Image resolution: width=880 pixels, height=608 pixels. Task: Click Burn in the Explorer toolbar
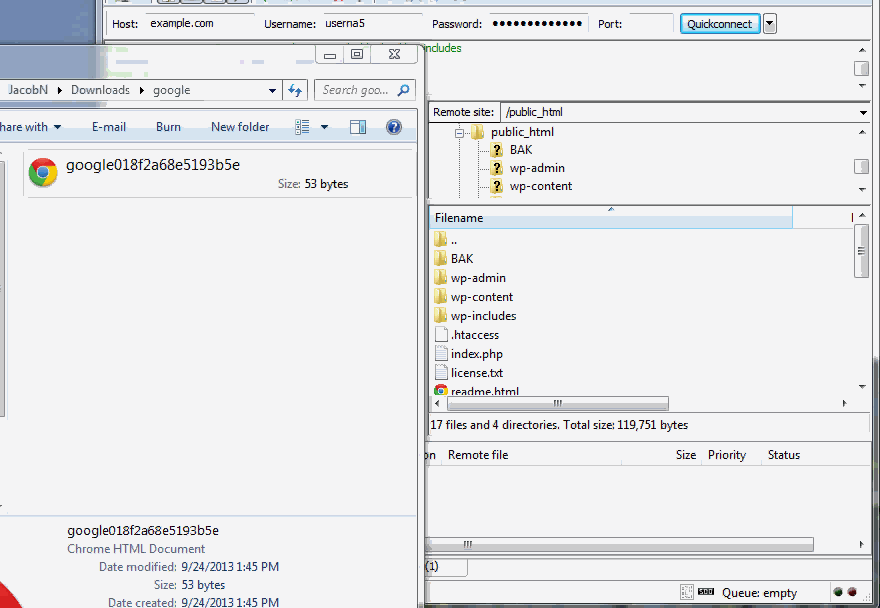tap(168, 127)
